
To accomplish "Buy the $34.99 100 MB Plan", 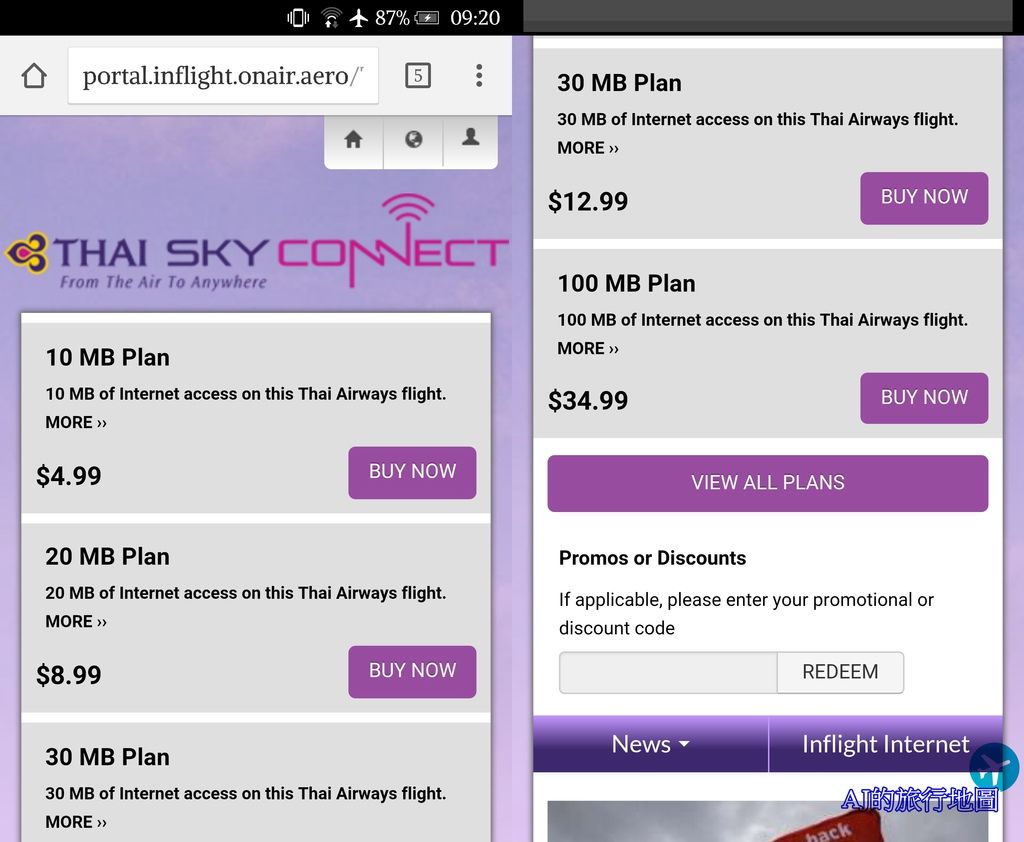I will click(x=924, y=398).
